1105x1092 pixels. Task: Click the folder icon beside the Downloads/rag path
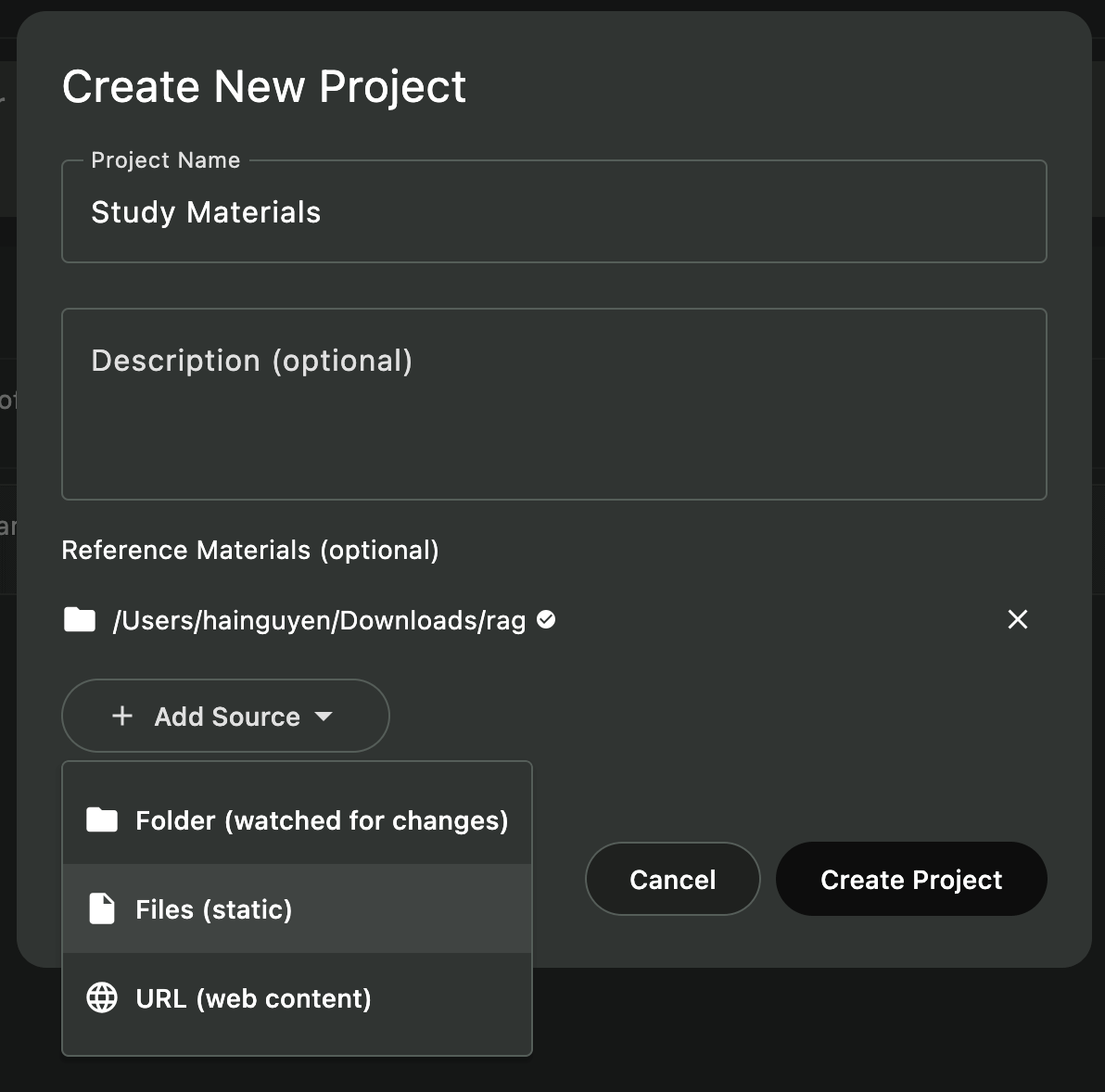click(x=80, y=619)
